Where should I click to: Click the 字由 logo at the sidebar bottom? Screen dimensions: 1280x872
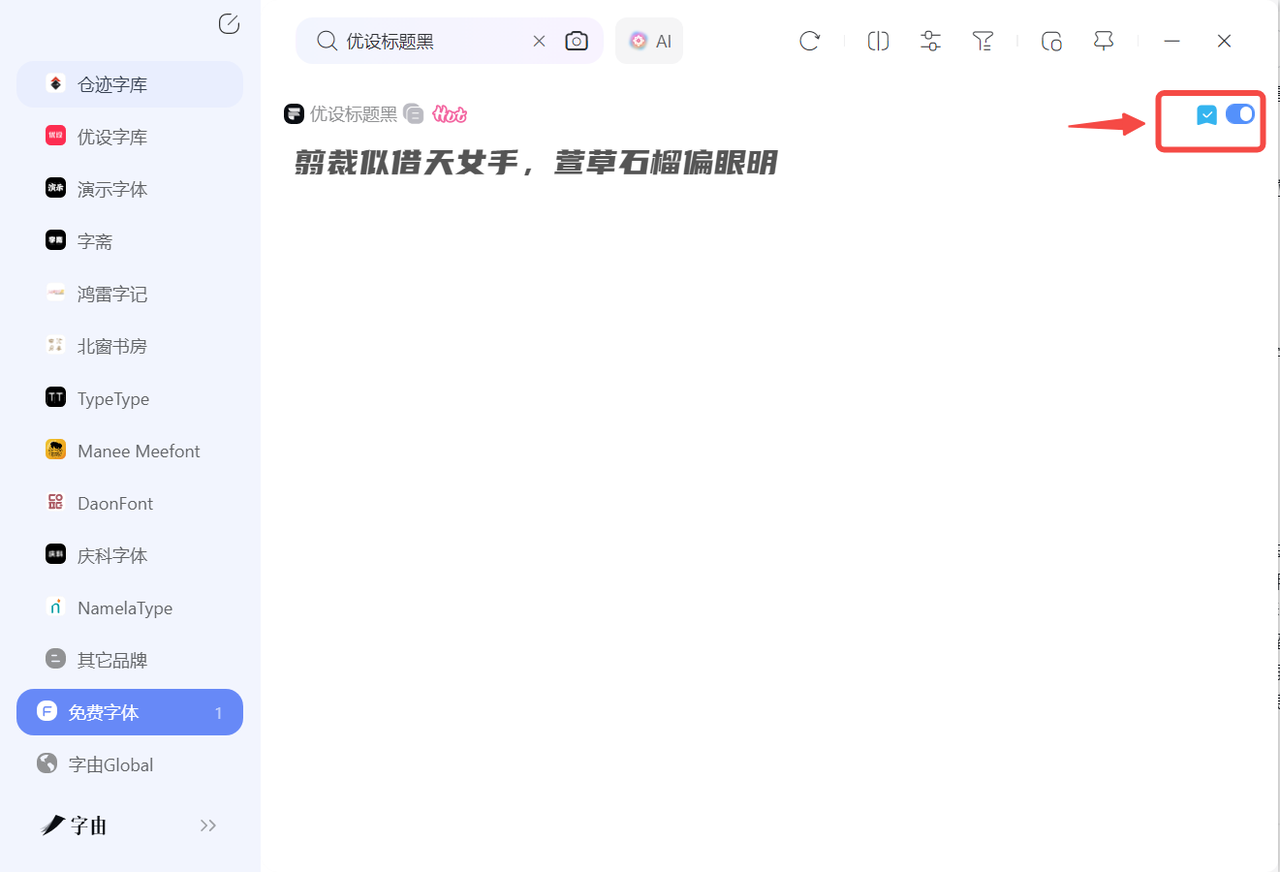coord(74,825)
